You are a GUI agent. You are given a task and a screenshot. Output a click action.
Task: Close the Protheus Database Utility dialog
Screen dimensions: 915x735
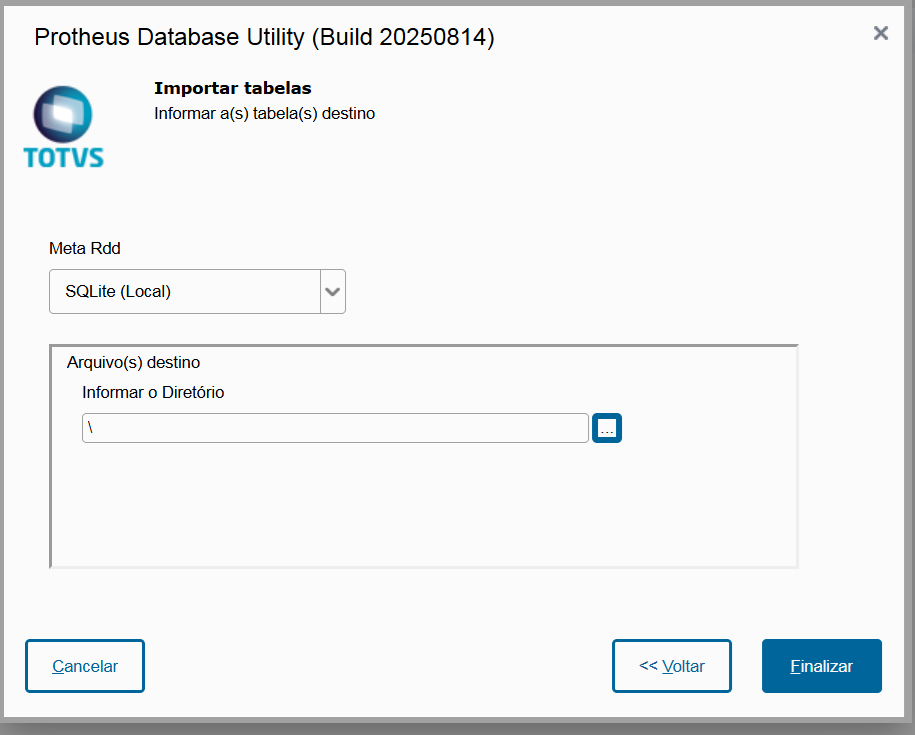(881, 33)
